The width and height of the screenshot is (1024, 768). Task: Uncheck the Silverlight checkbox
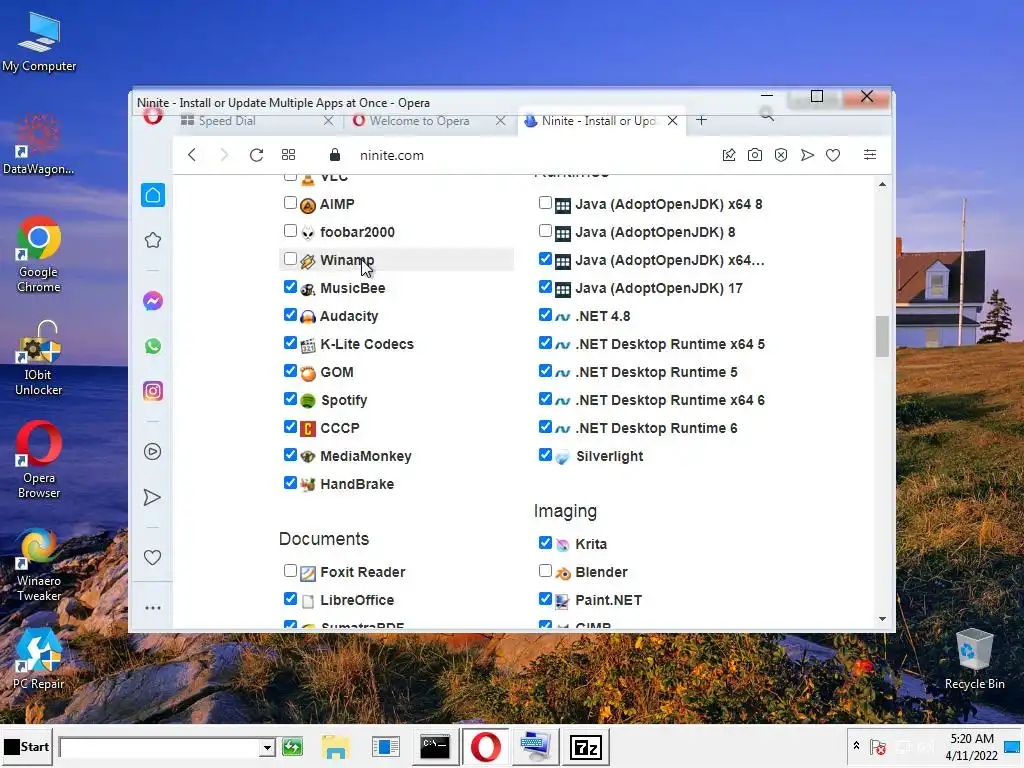pos(545,455)
